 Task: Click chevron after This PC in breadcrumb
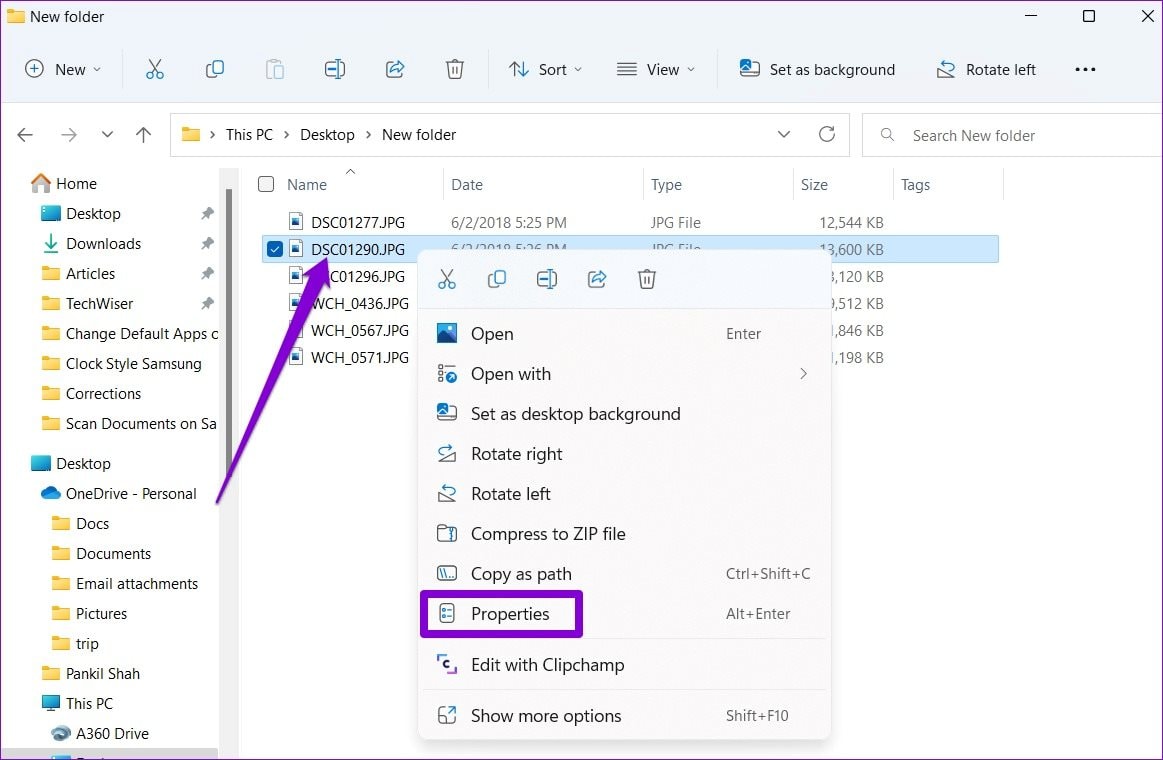pyautogui.click(x=286, y=135)
